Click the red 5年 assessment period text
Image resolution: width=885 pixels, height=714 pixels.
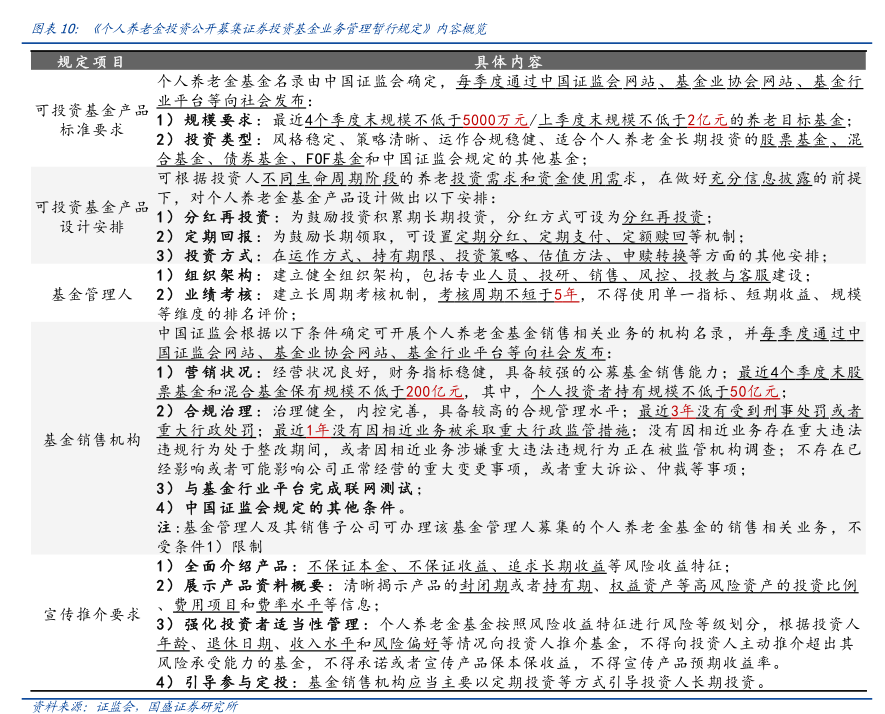point(566,295)
